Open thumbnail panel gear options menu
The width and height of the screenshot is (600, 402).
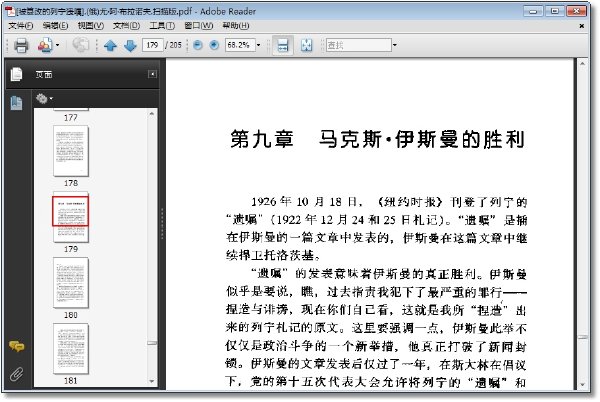[x=44, y=99]
